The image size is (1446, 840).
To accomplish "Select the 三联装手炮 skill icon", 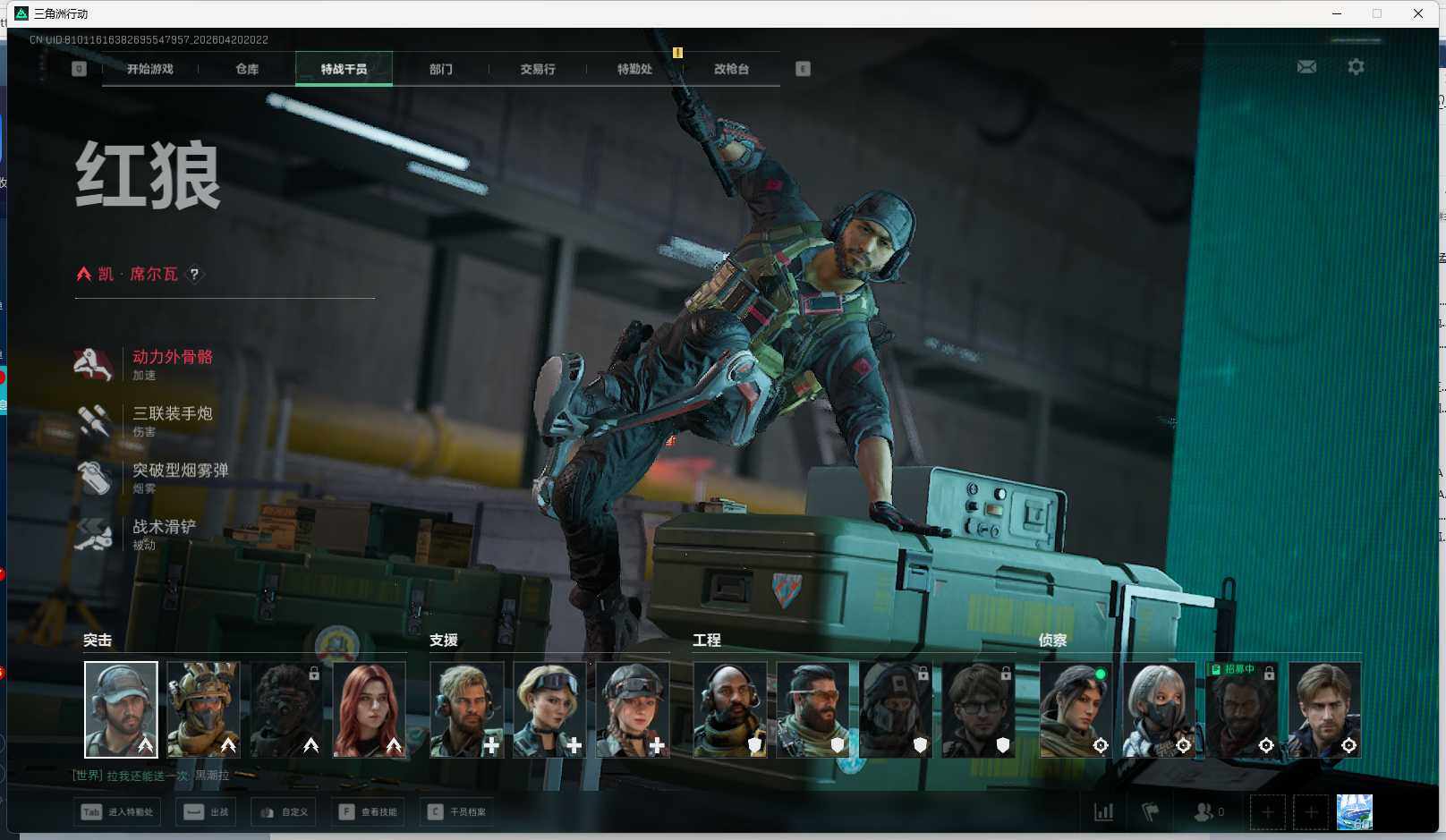I will pyautogui.click(x=93, y=420).
